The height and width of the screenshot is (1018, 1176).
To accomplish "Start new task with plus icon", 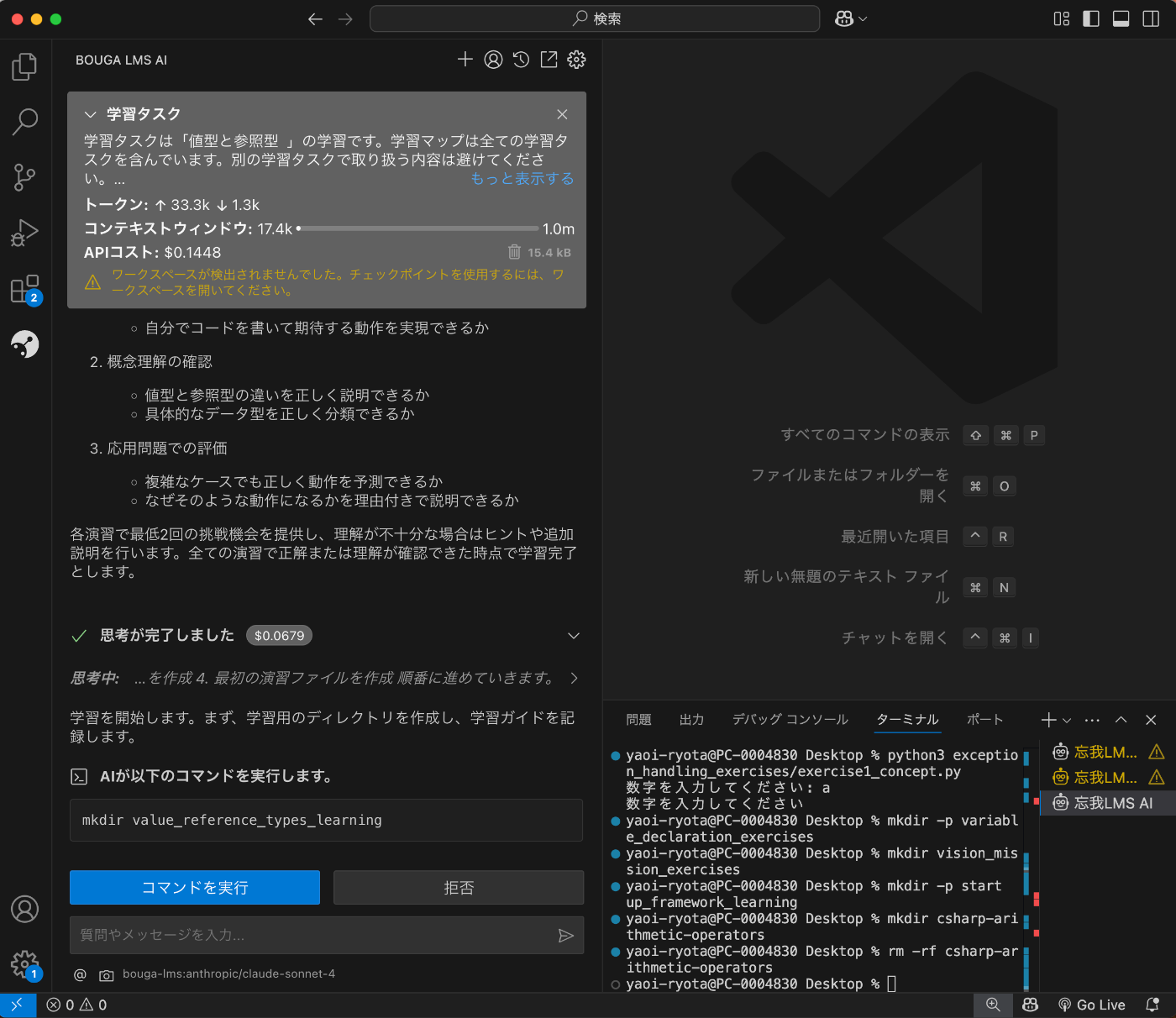I will (465, 60).
